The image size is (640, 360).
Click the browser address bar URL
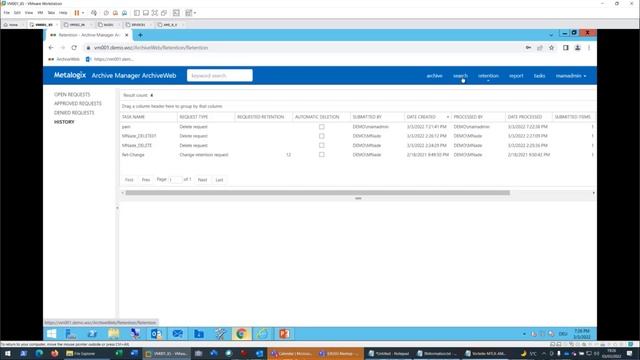[x=151, y=48]
